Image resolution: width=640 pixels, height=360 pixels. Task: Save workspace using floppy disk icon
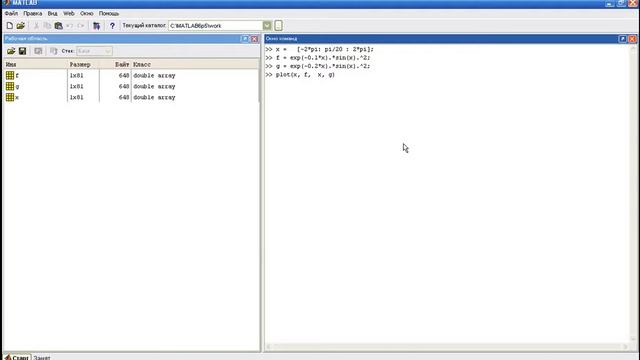point(22,51)
